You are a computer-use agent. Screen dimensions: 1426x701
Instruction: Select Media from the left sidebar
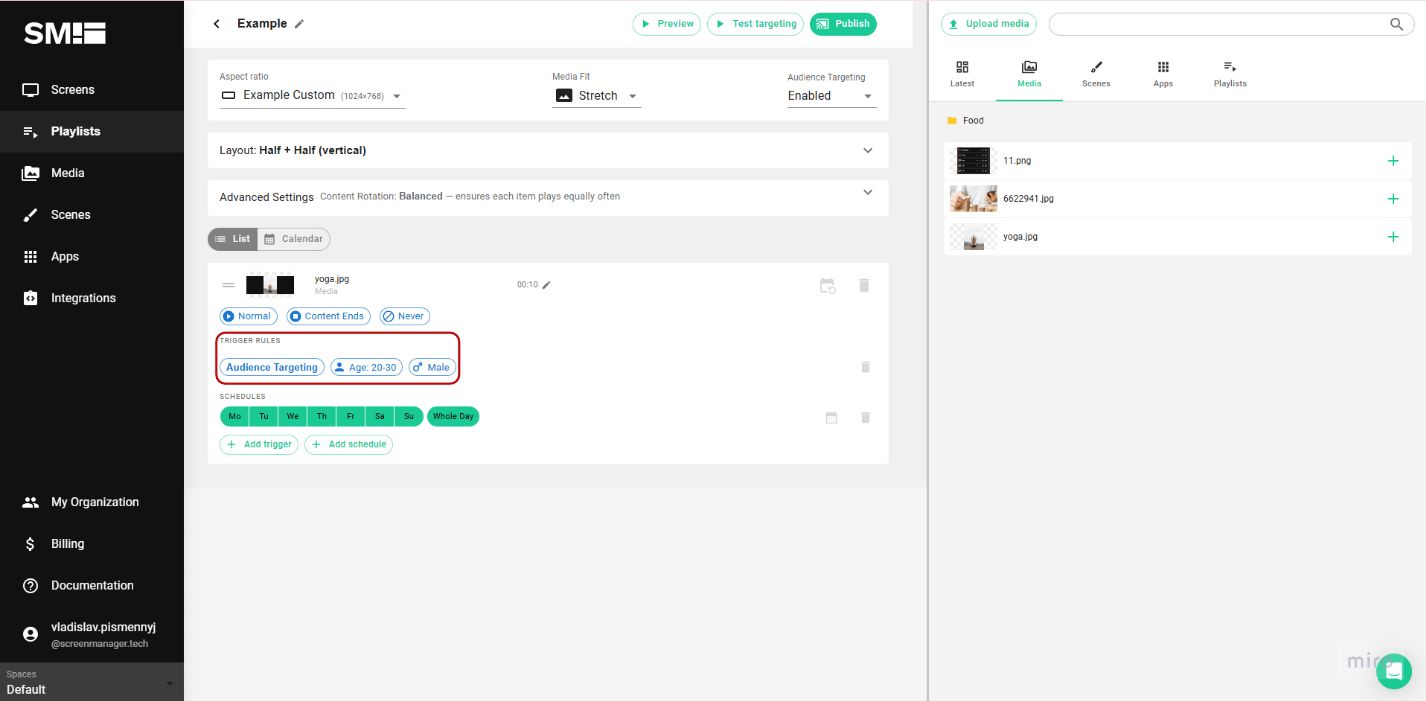[67, 173]
